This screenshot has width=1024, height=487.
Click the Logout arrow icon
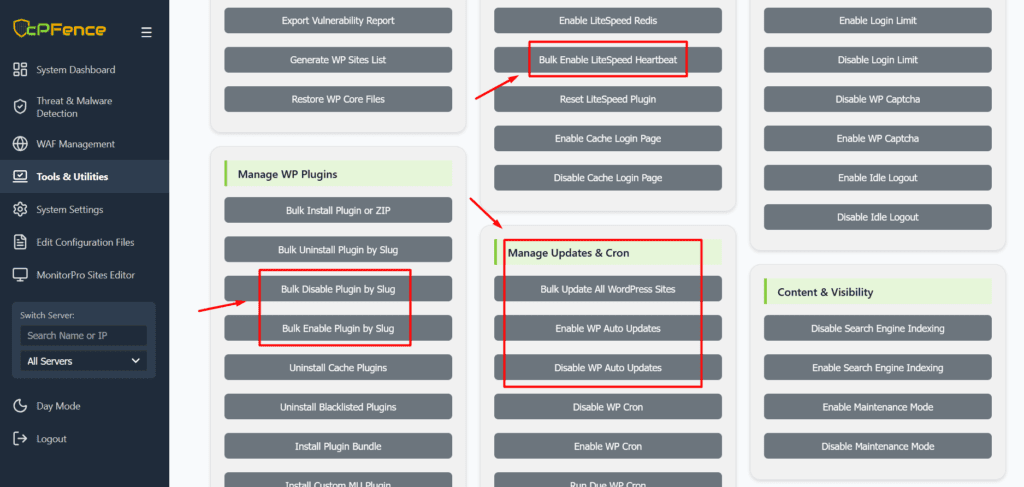tap(20, 439)
